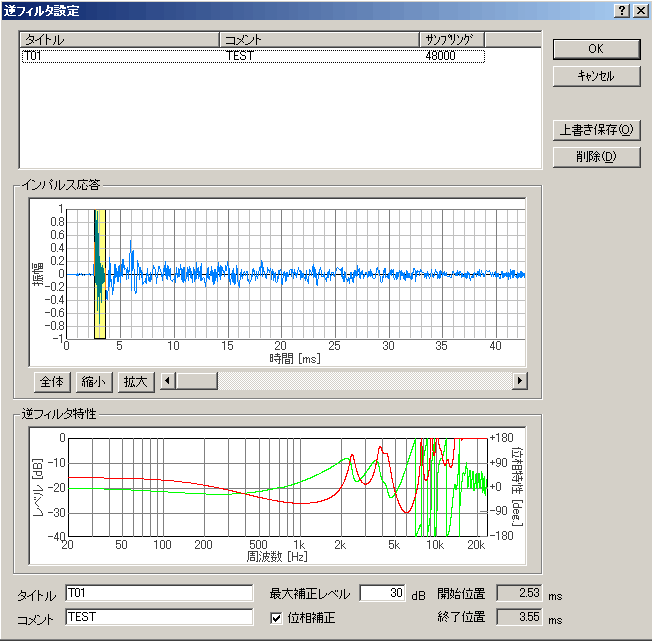Close the 逆フィルタ設定 dialog
Image resolution: width=652 pixels, height=641 pixels.
(x=641, y=11)
